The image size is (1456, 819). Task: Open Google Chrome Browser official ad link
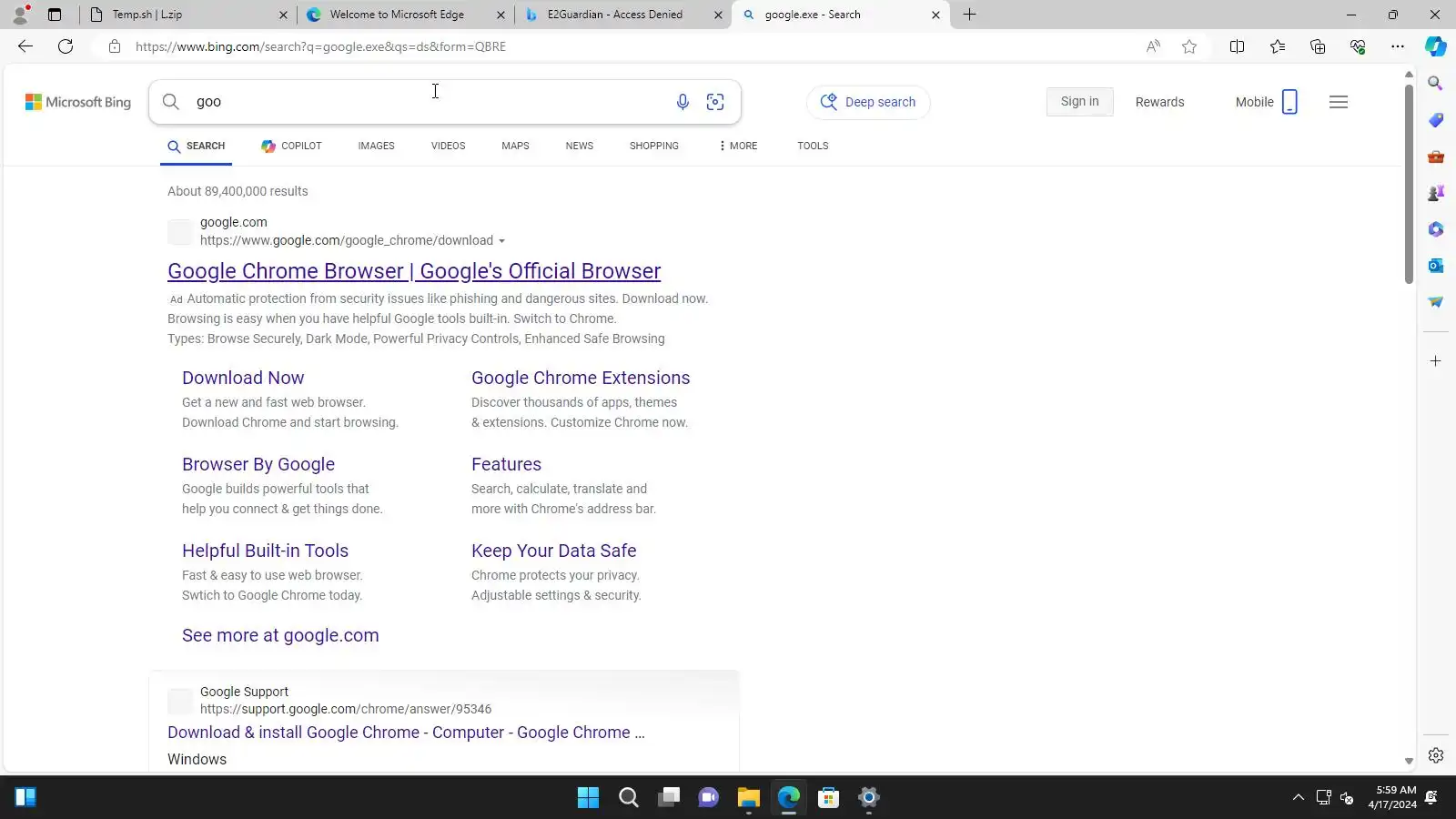(414, 271)
